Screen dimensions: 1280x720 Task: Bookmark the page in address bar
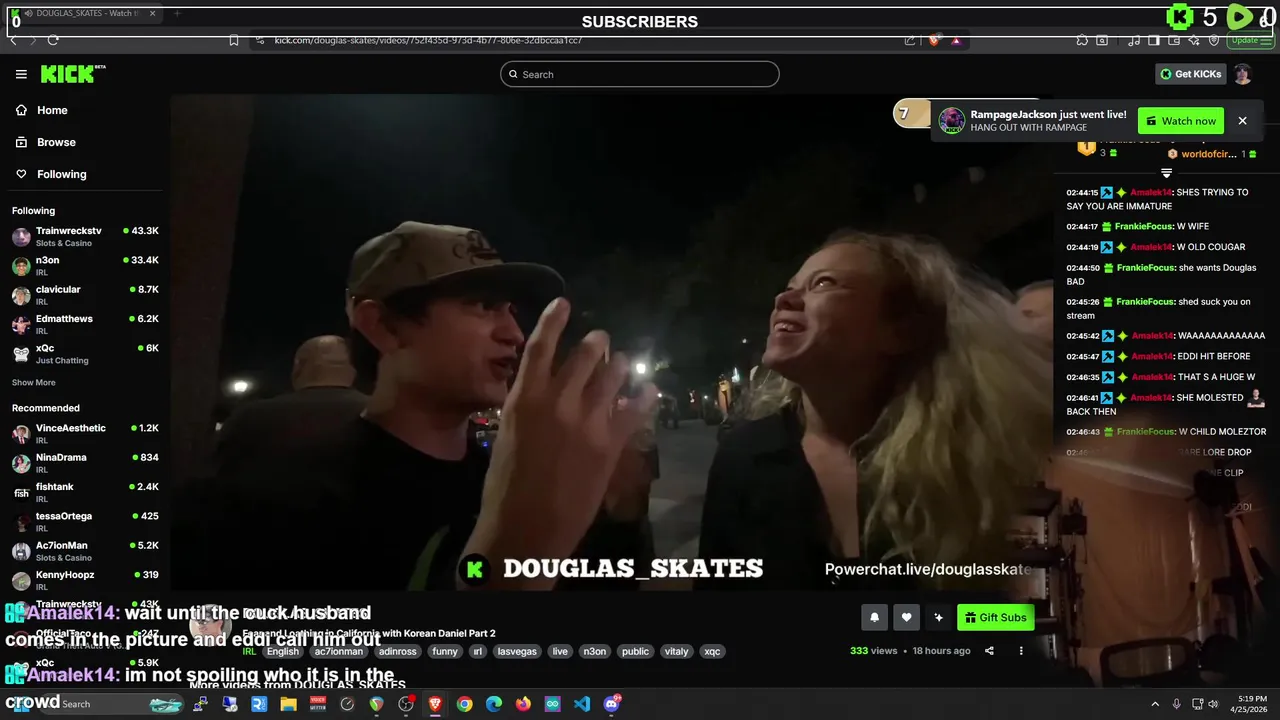click(234, 40)
